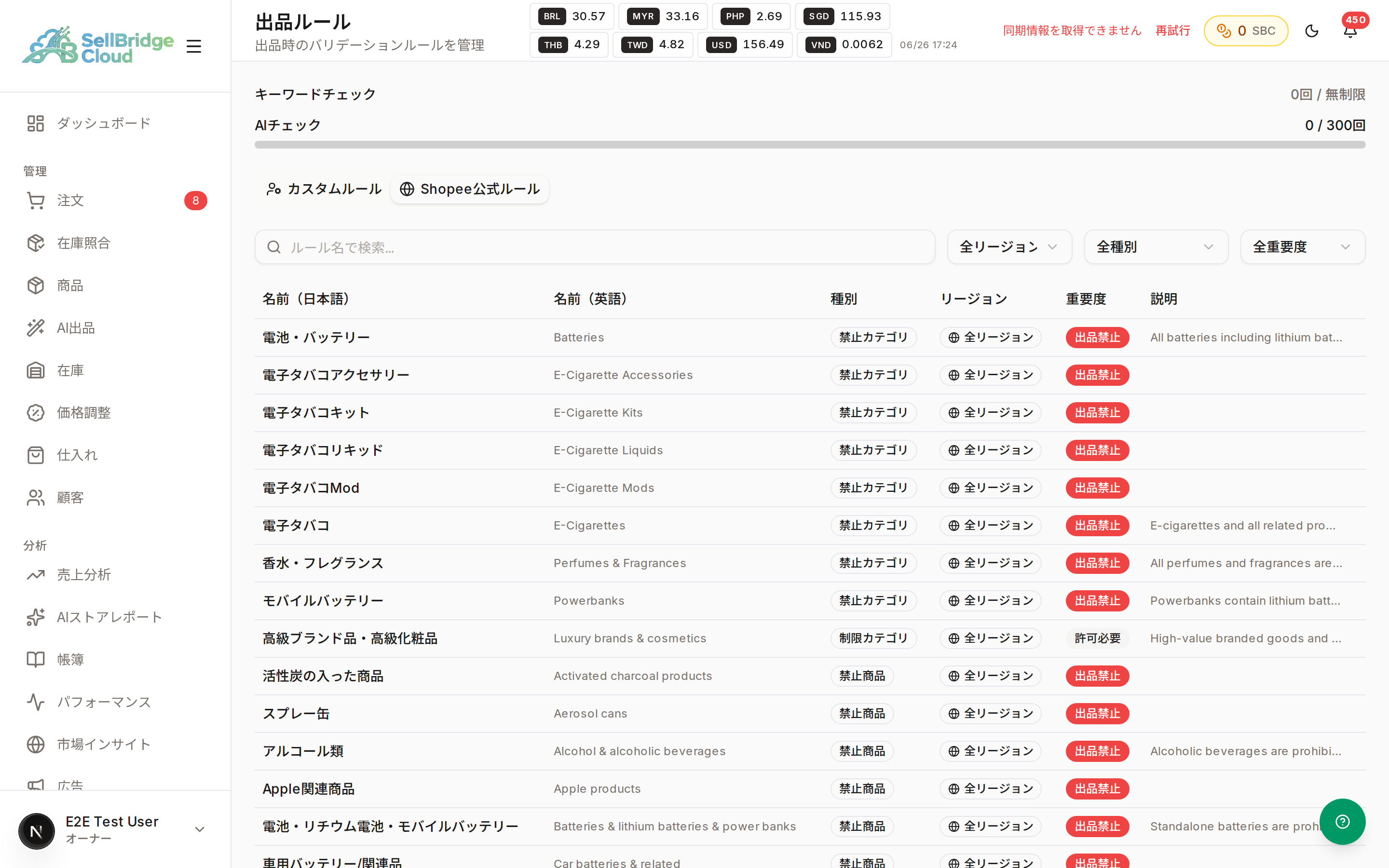Open the 全リージョン region filter dropdown
The image size is (1389, 868).
click(1009, 247)
